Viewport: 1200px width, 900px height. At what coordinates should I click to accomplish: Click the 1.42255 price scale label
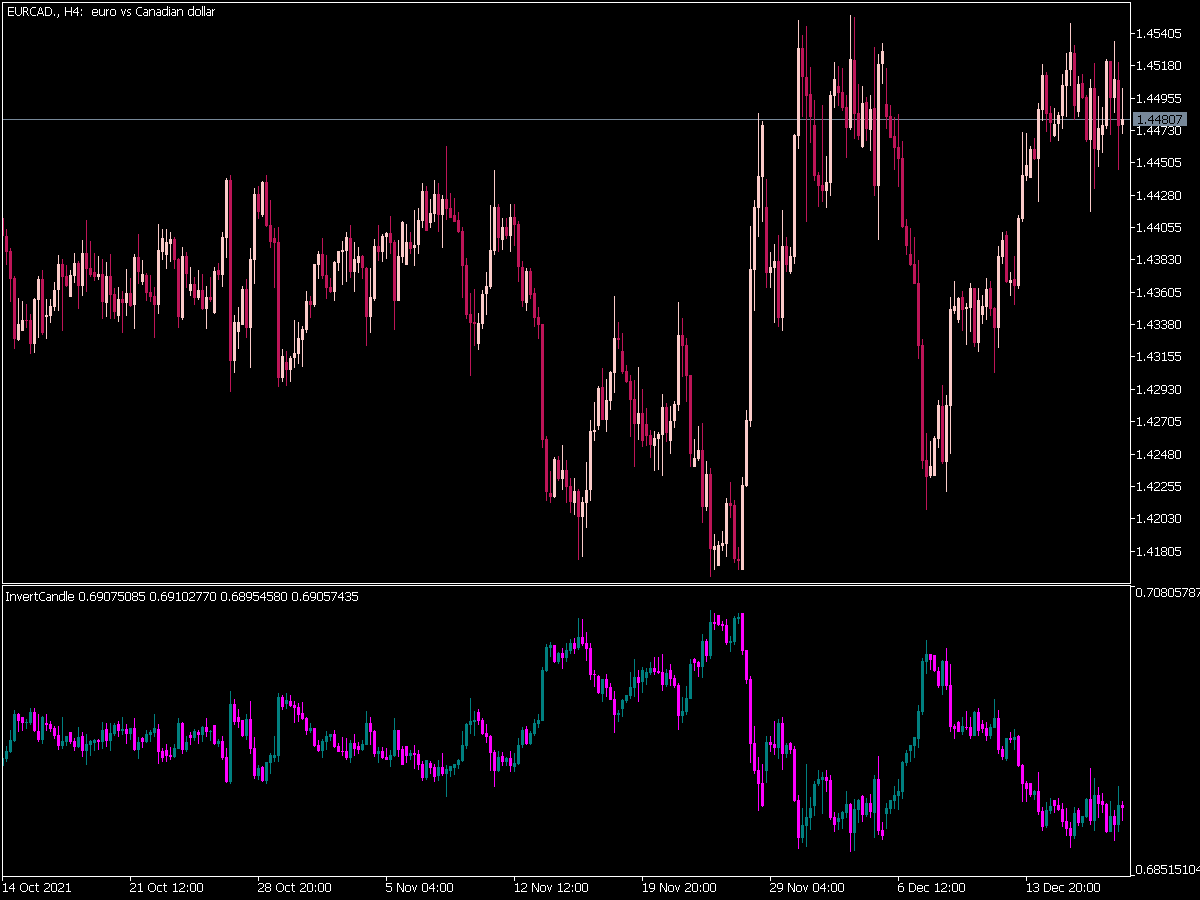(1158, 486)
